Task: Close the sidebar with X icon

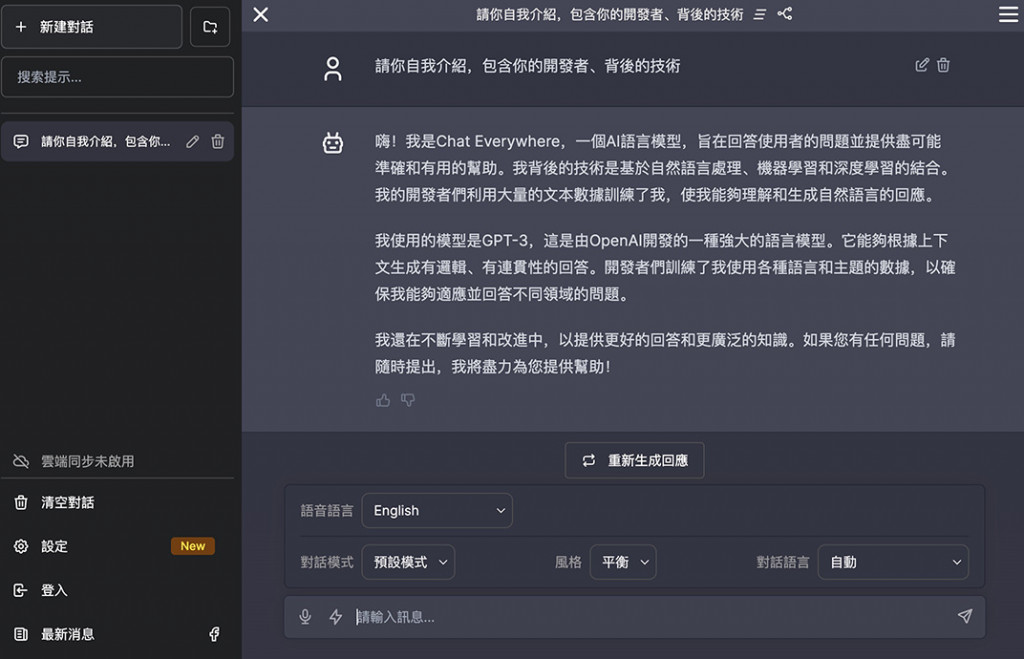Action: [261, 14]
